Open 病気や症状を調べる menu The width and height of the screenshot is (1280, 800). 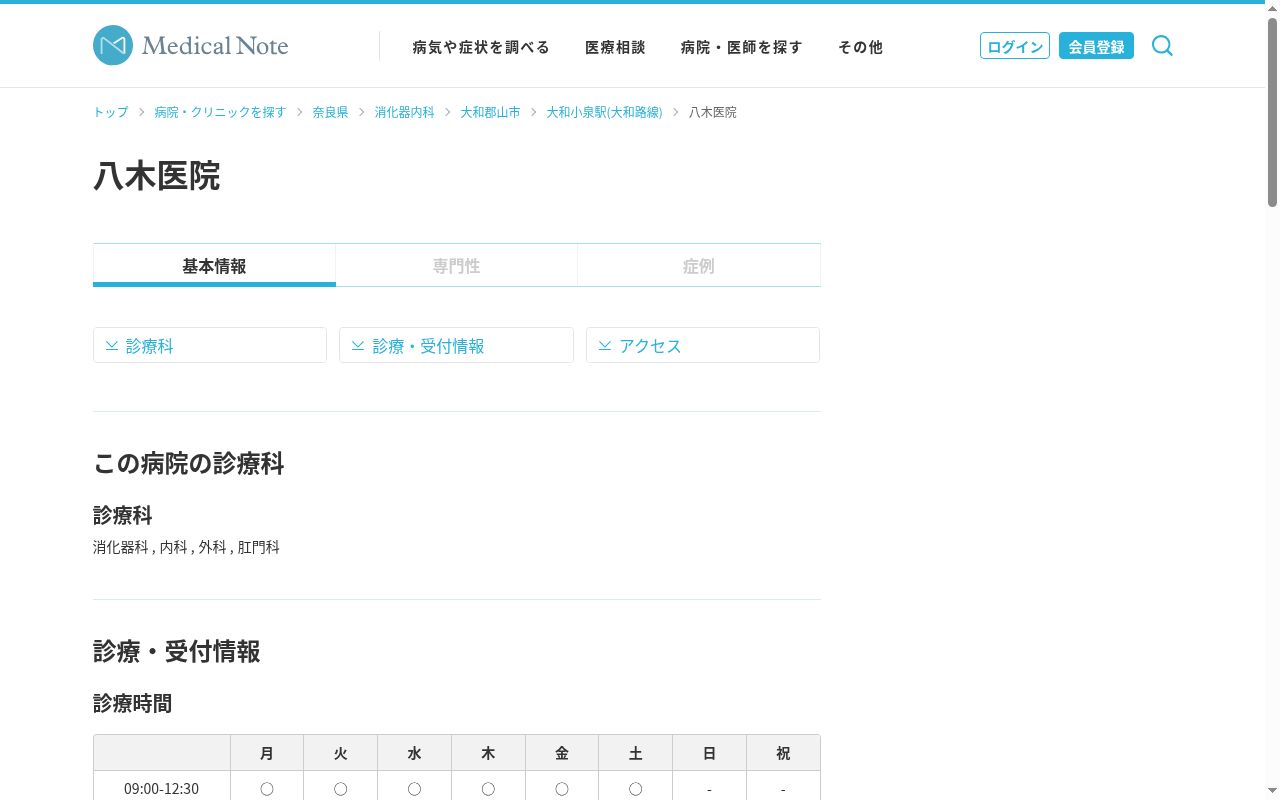[x=481, y=47]
